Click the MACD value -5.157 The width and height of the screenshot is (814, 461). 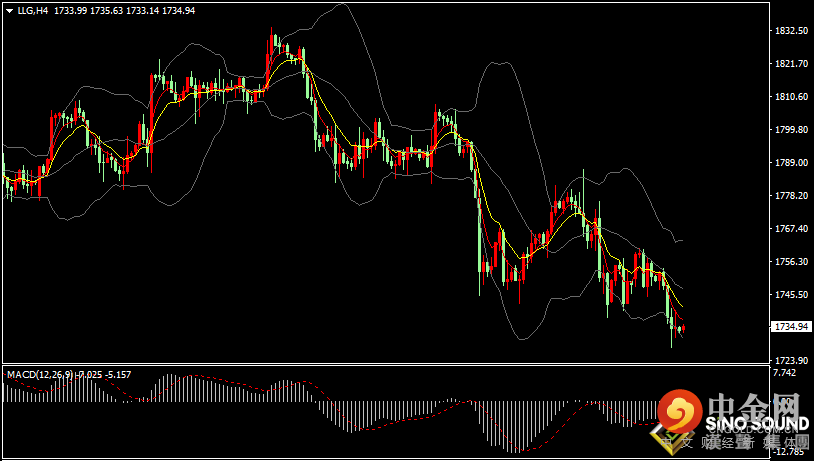(118, 374)
